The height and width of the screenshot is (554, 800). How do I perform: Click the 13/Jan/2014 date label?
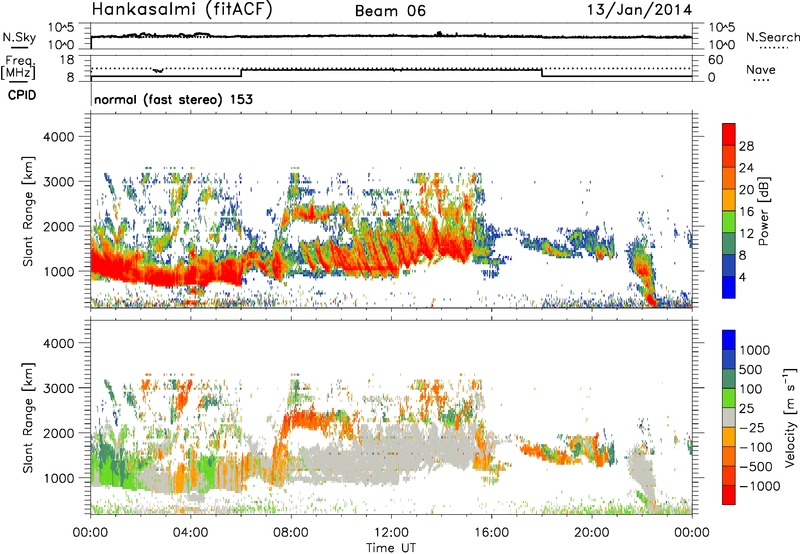(x=639, y=10)
